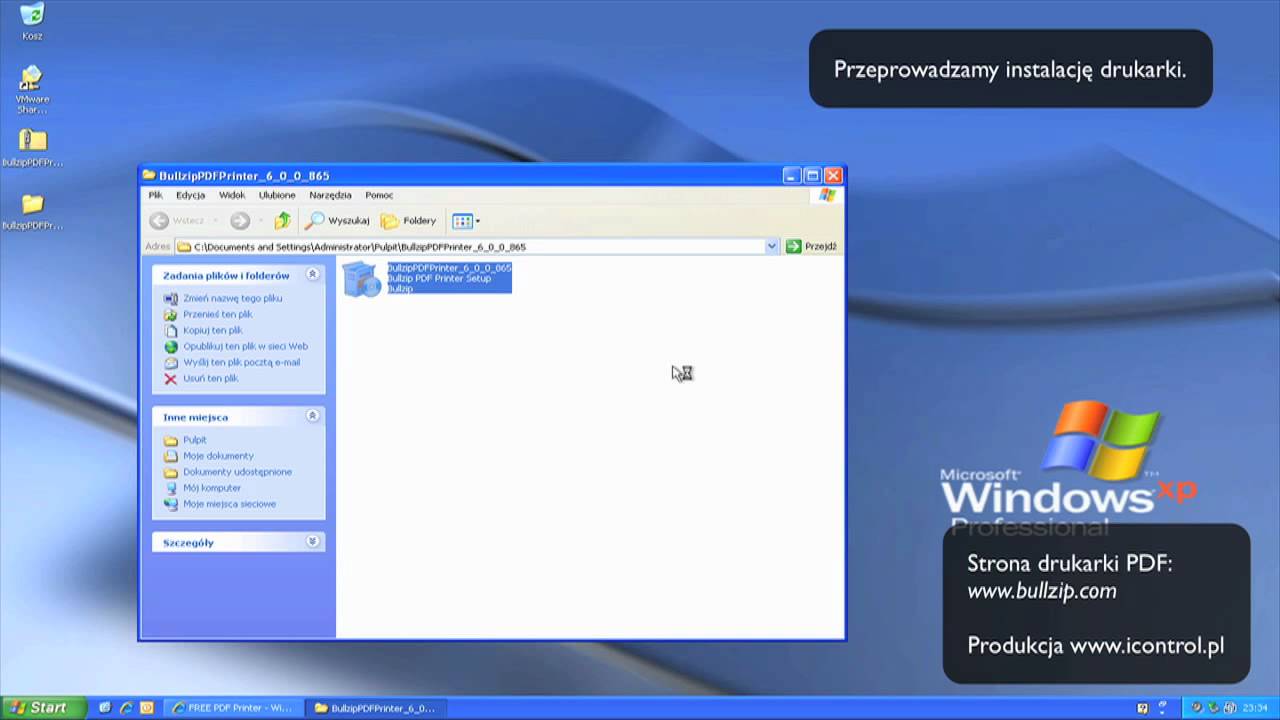Screen dimensions: 1280x720
Task: Click the forward navigation arrow icon
Action: tap(240, 221)
